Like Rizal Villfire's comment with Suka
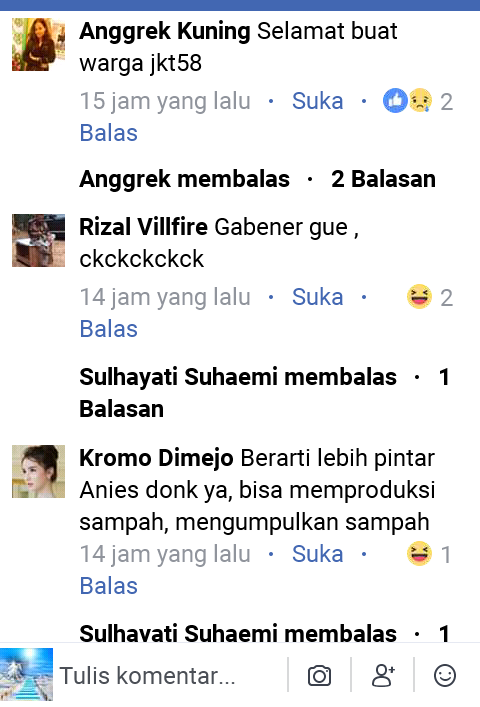Image resolution: width=480 pixels, height=707 pixels. coord(317,297)
